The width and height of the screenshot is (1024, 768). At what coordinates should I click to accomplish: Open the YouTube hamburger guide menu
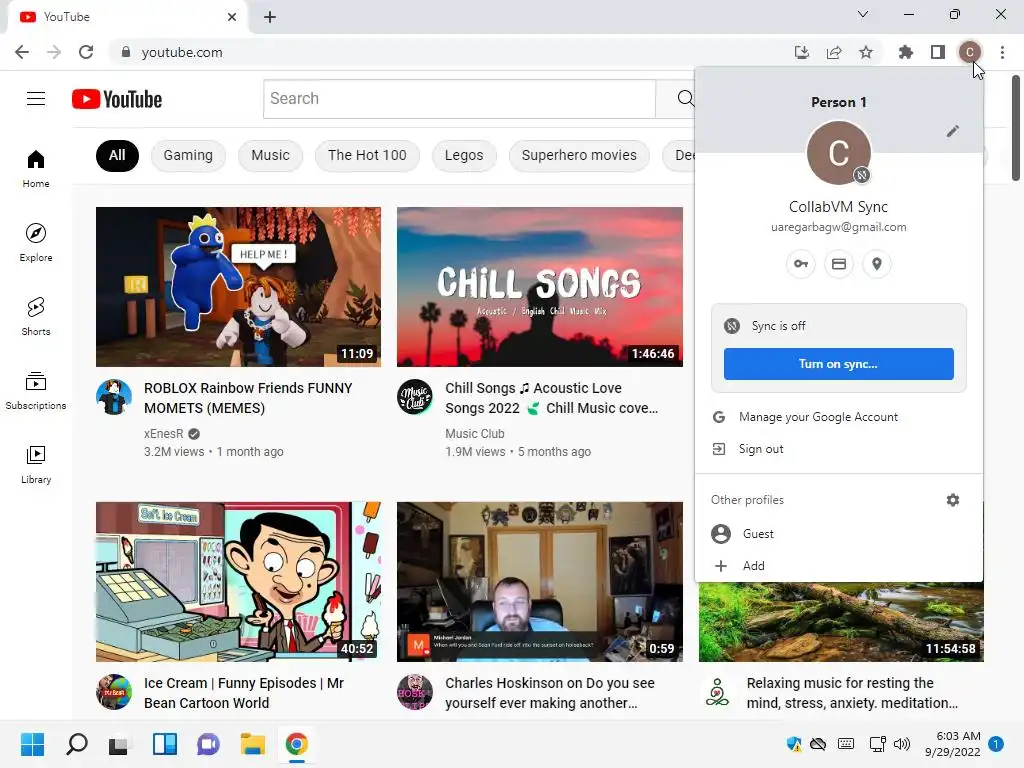36,99
